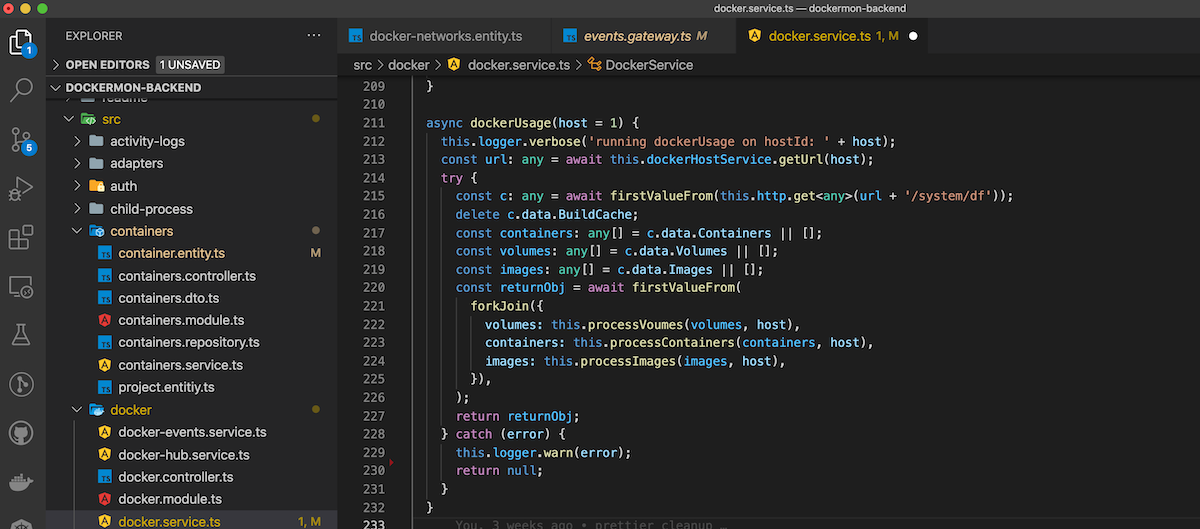Click the src breadcrumb segment
This screenshot has width=1200, height=529.
[362, 65]
